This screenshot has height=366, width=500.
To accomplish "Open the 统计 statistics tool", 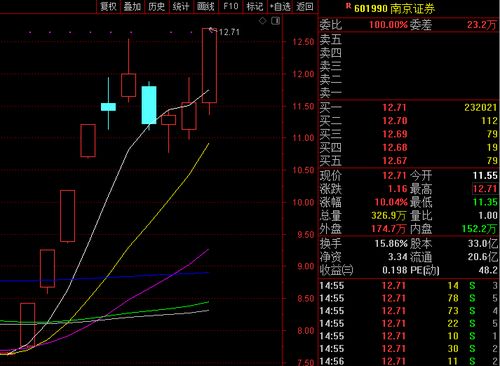I will (181, 6).
